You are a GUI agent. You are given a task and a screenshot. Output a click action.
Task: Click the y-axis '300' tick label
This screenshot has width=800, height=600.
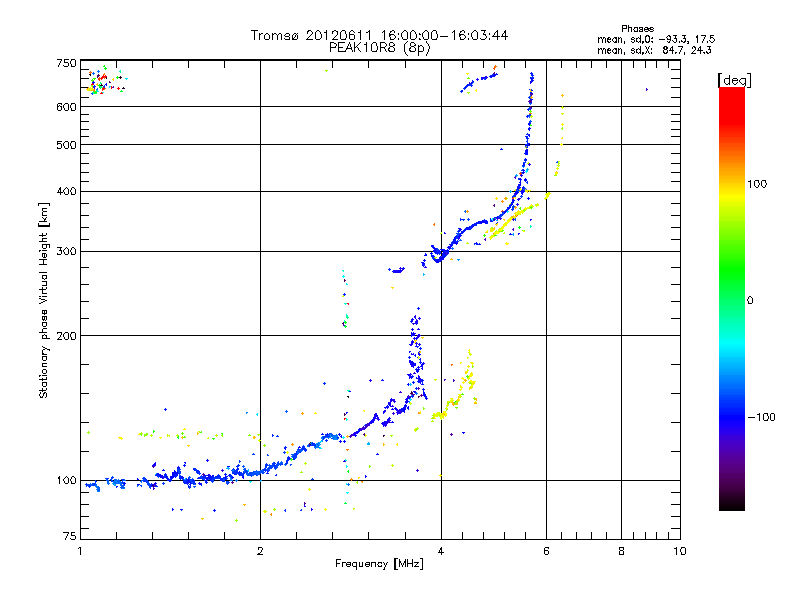(67, 251)
